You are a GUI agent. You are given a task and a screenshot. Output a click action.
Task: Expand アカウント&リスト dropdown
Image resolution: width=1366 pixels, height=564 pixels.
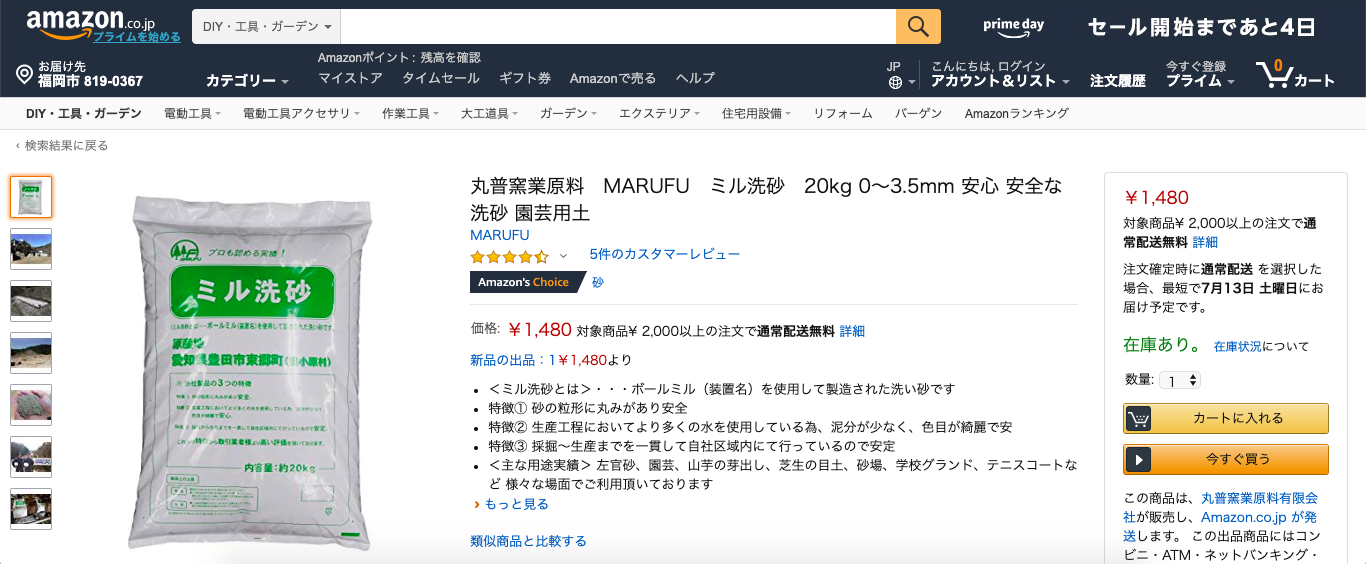[x=1000, y=81]
